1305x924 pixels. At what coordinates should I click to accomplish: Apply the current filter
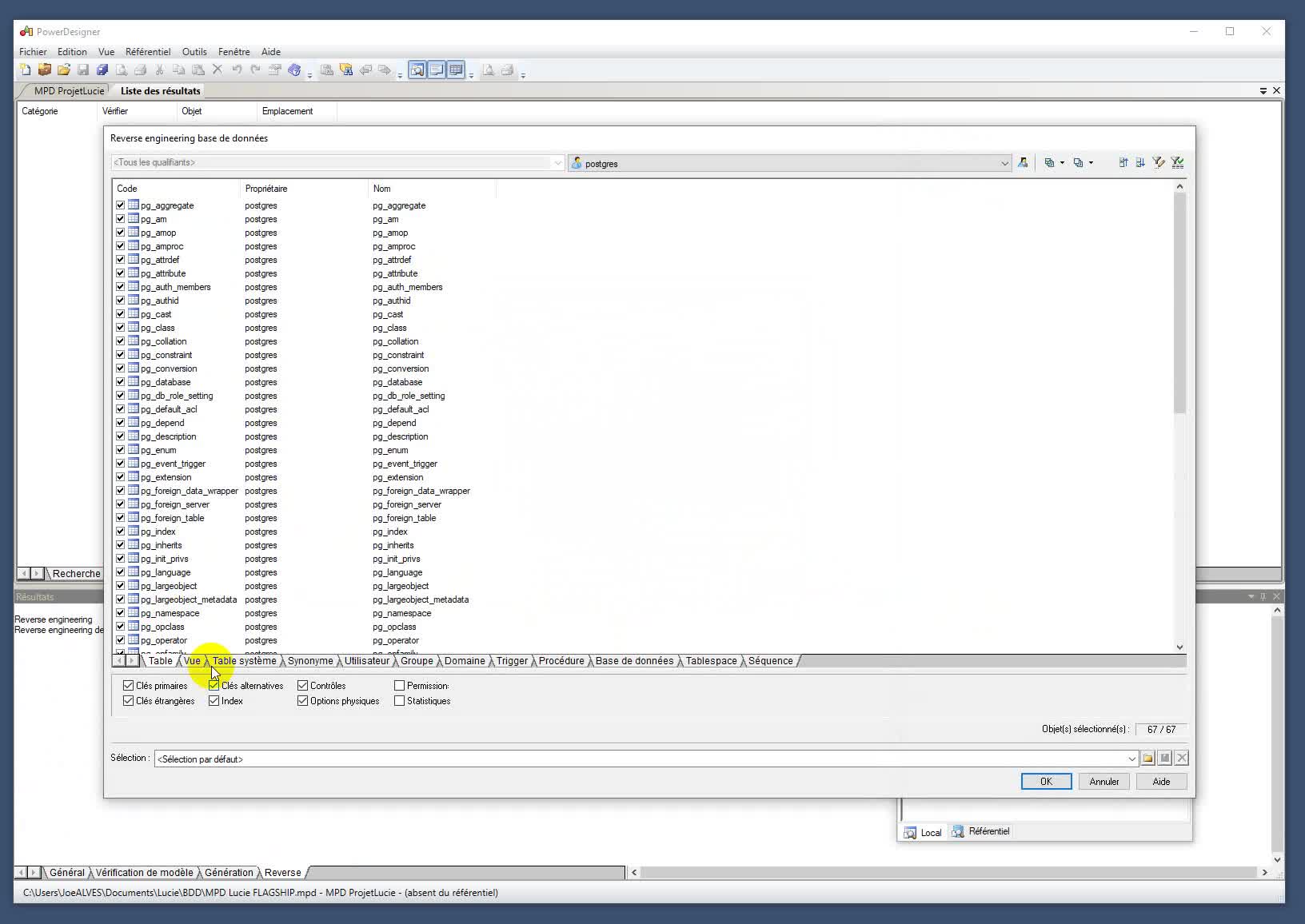[x=1178, y=162]
